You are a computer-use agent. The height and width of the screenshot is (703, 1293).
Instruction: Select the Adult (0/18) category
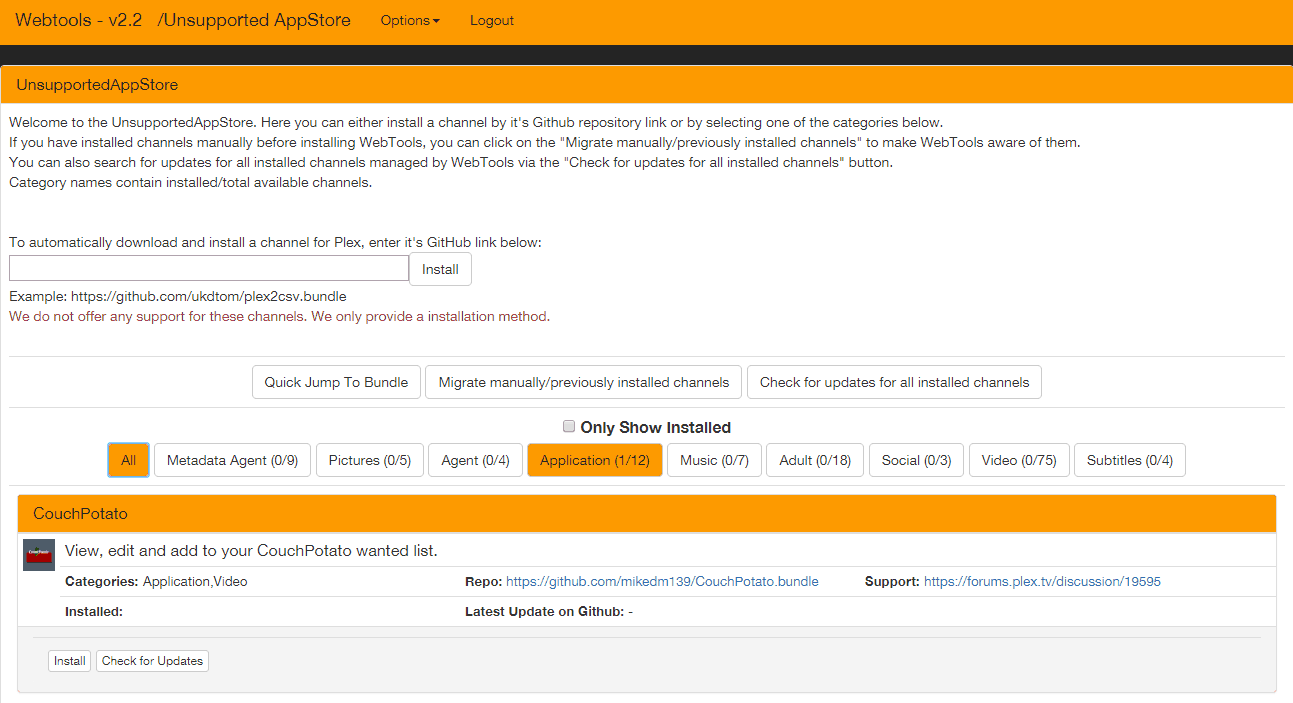[x=815, y=460]
